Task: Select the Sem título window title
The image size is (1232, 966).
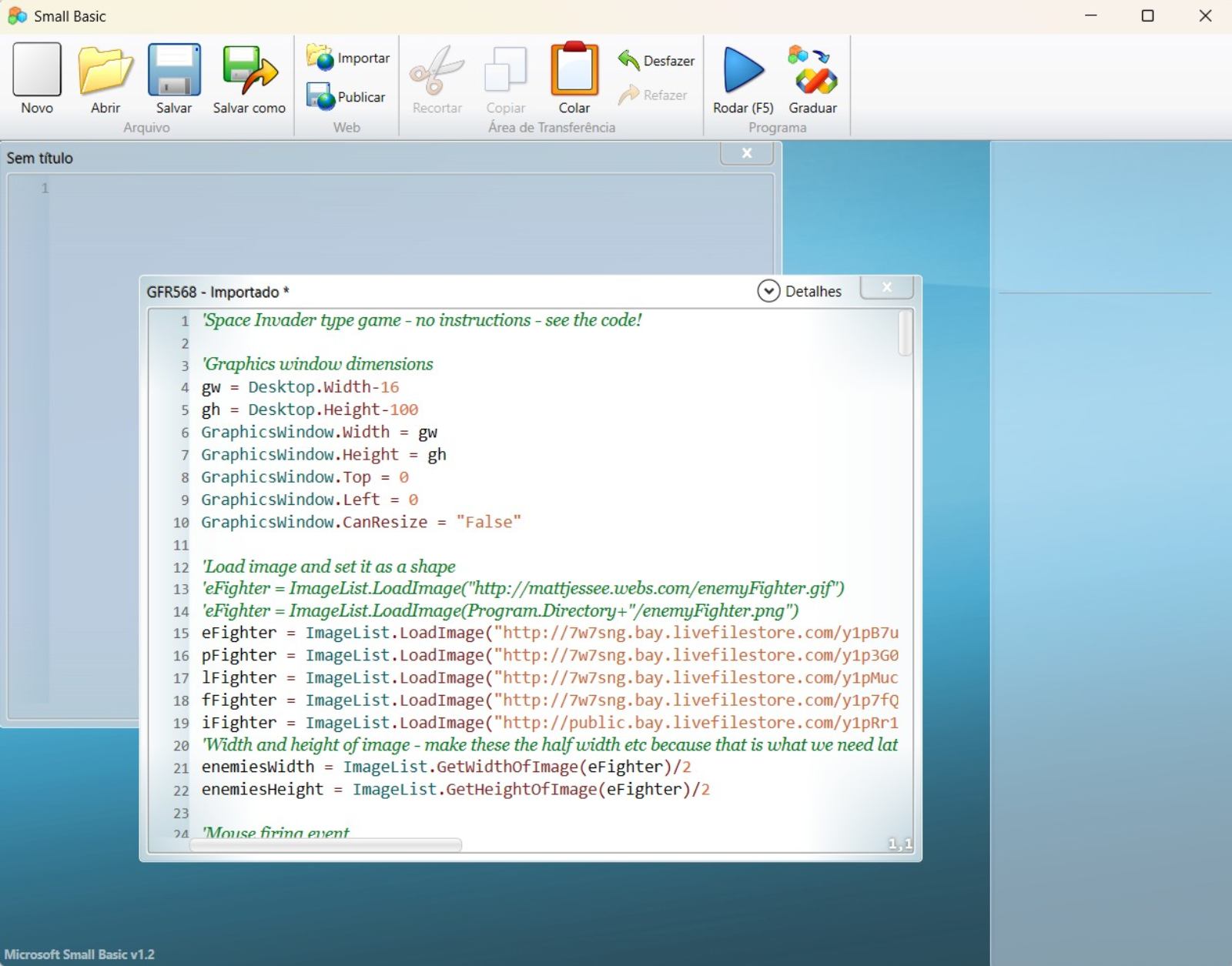Action: [40, 158]
